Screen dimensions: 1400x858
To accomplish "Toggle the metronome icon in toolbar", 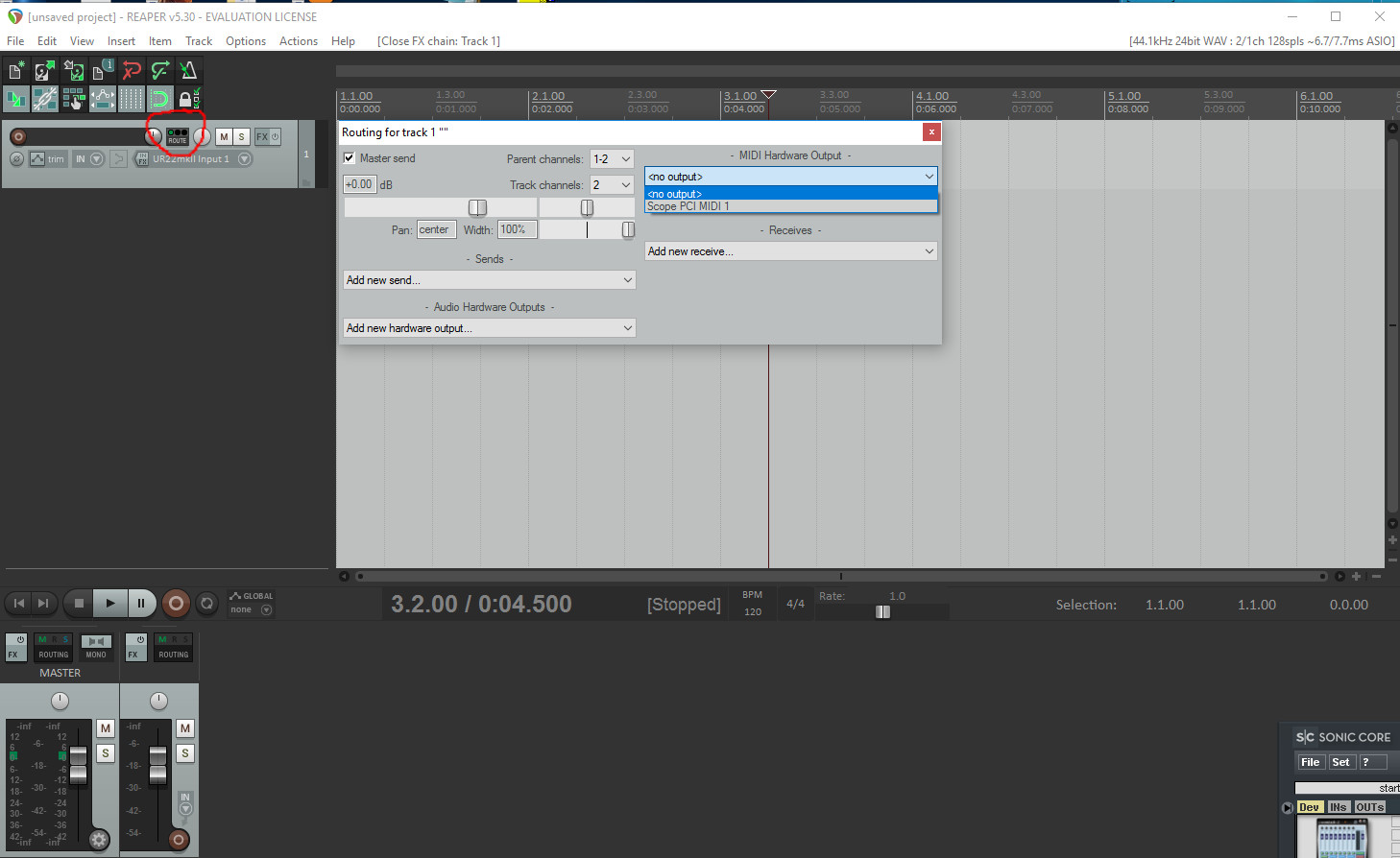I will point(188,70).
